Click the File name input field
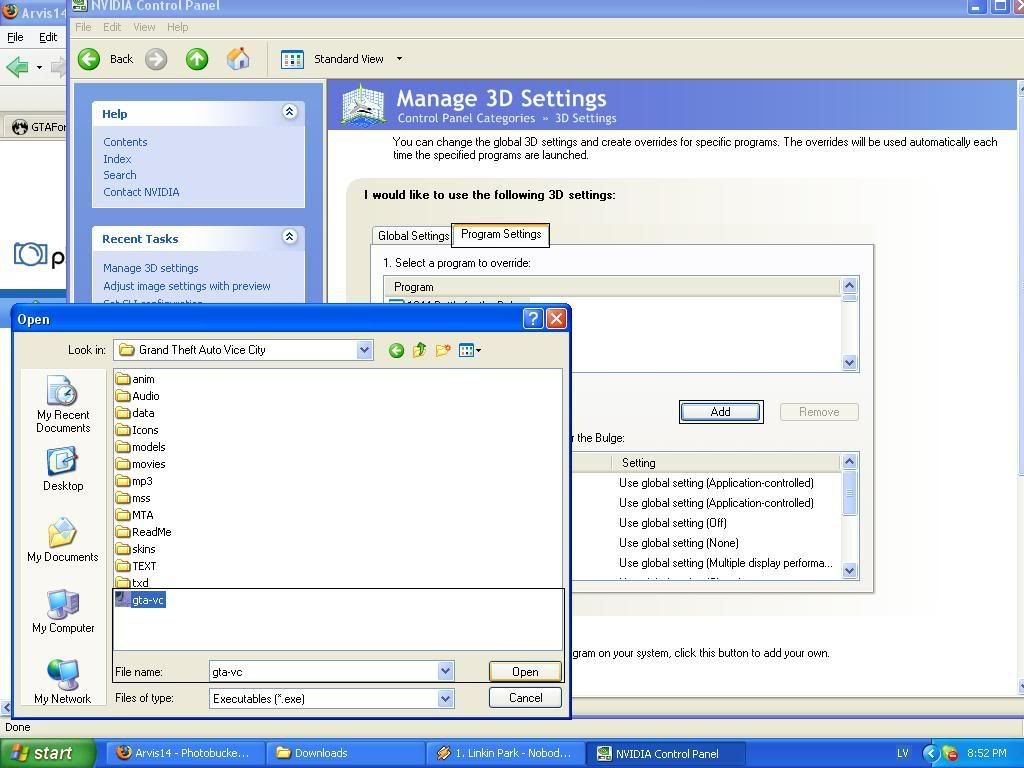 click(324, 671)
